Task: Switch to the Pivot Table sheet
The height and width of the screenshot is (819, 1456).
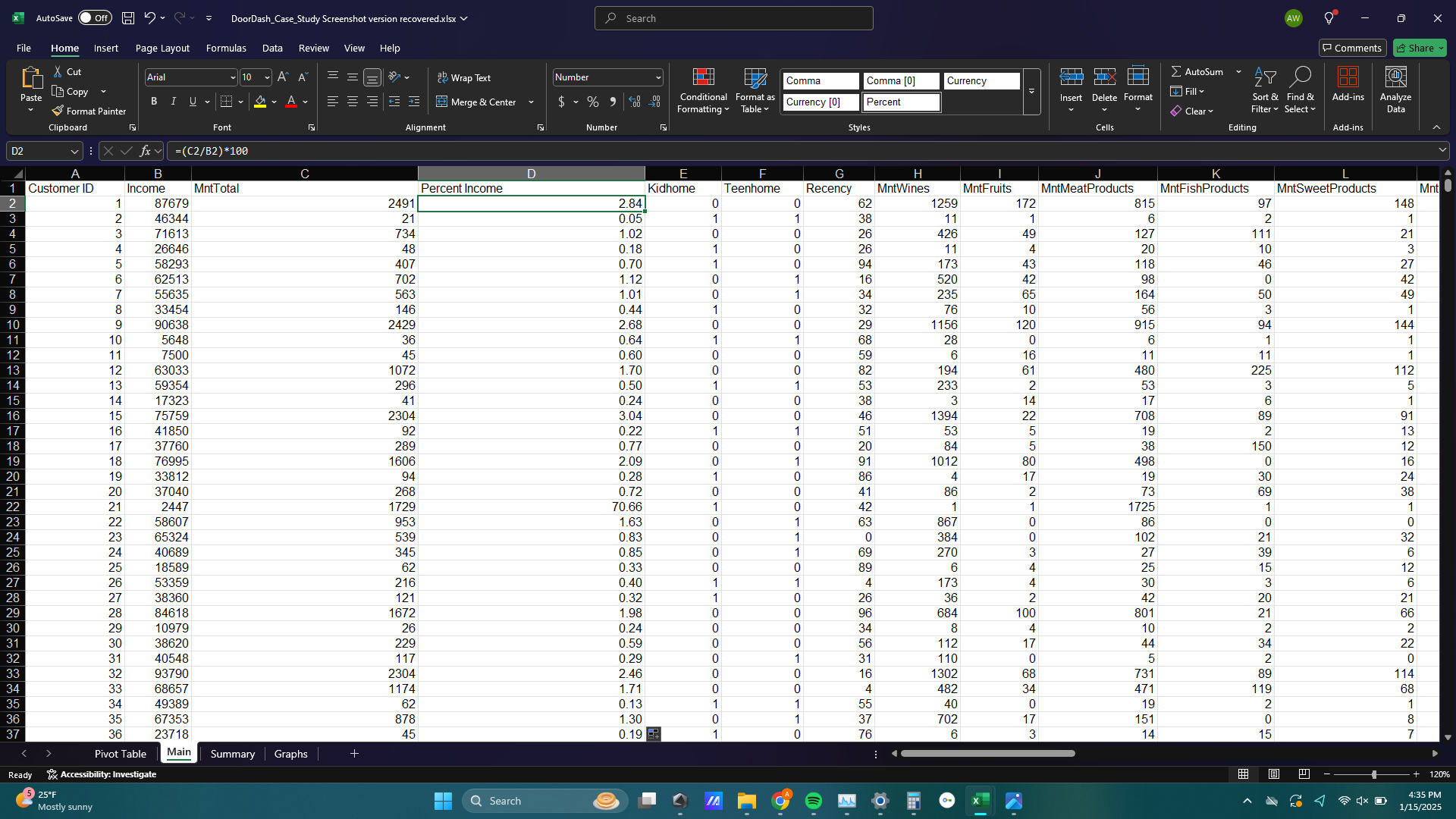Action: [x=120, y=754]
